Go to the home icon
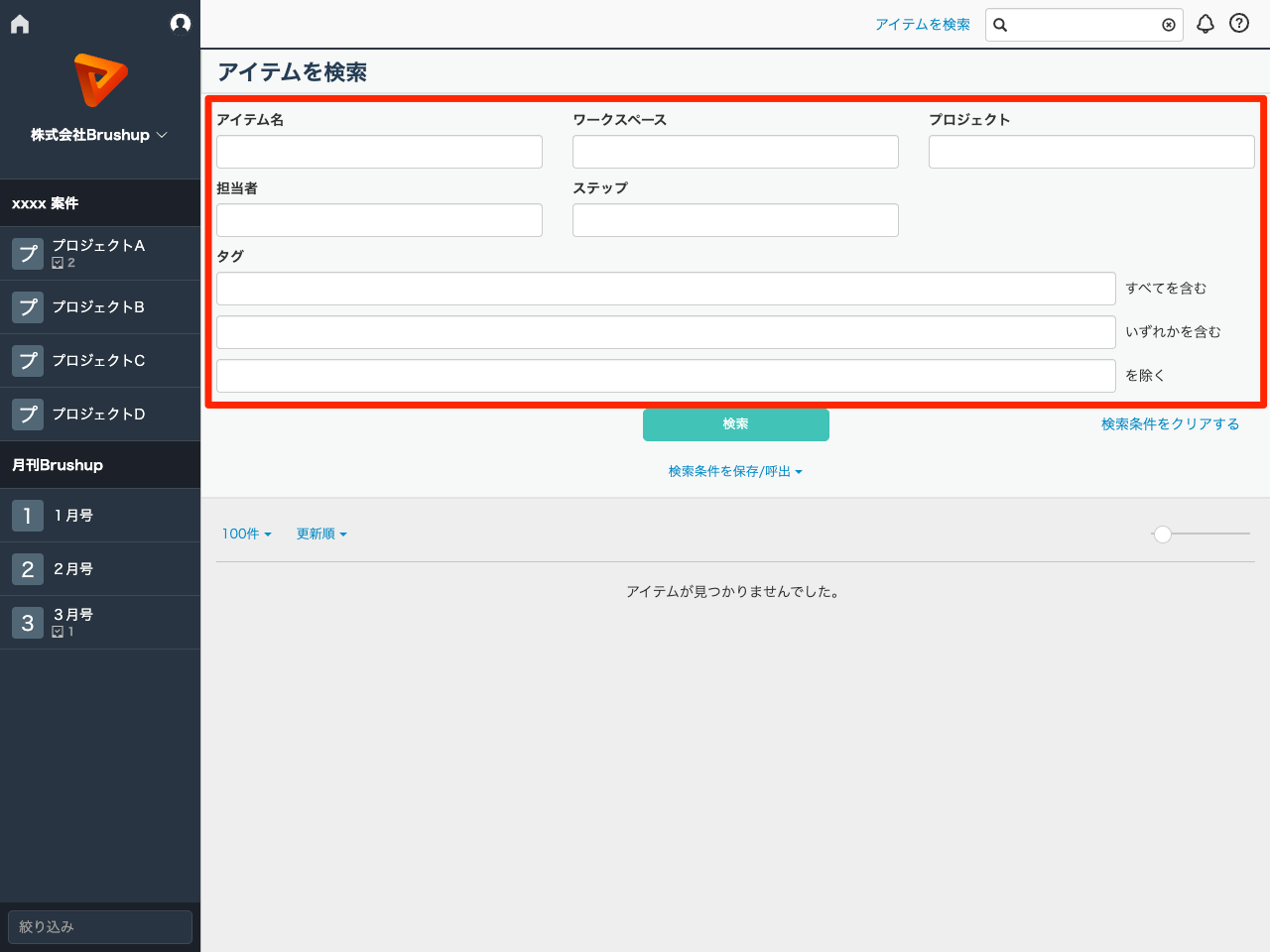Image resolution: width=1270 pixels, height=952 pixels. point(20,24)
